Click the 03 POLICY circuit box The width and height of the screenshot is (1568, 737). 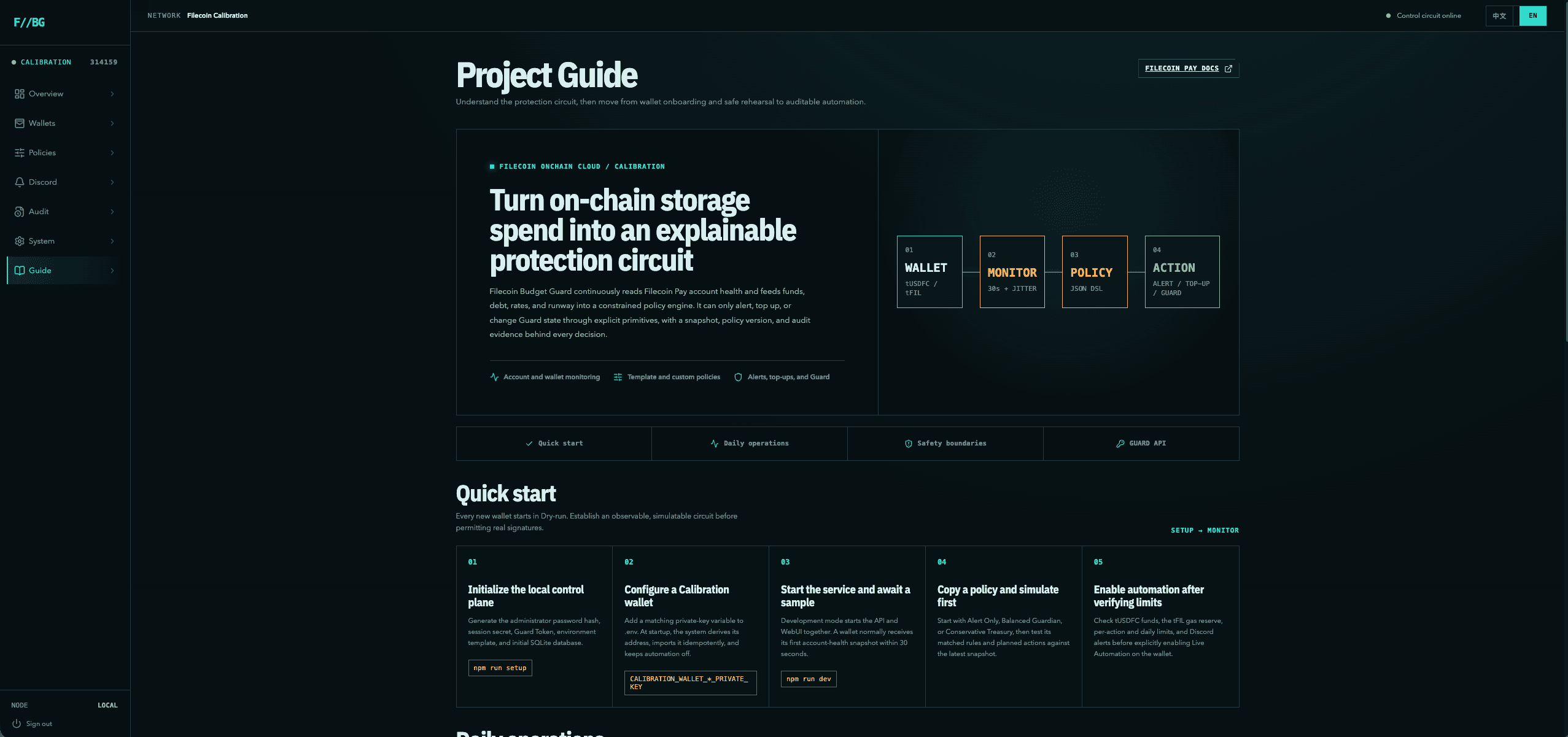[1095, 272]
